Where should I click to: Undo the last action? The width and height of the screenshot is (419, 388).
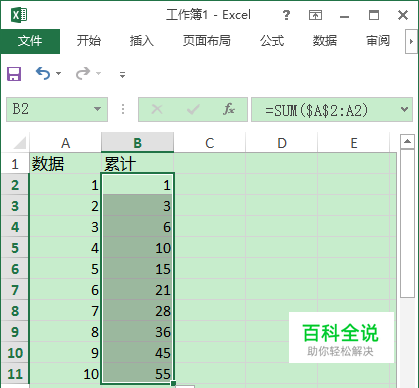tap(43, 73)
